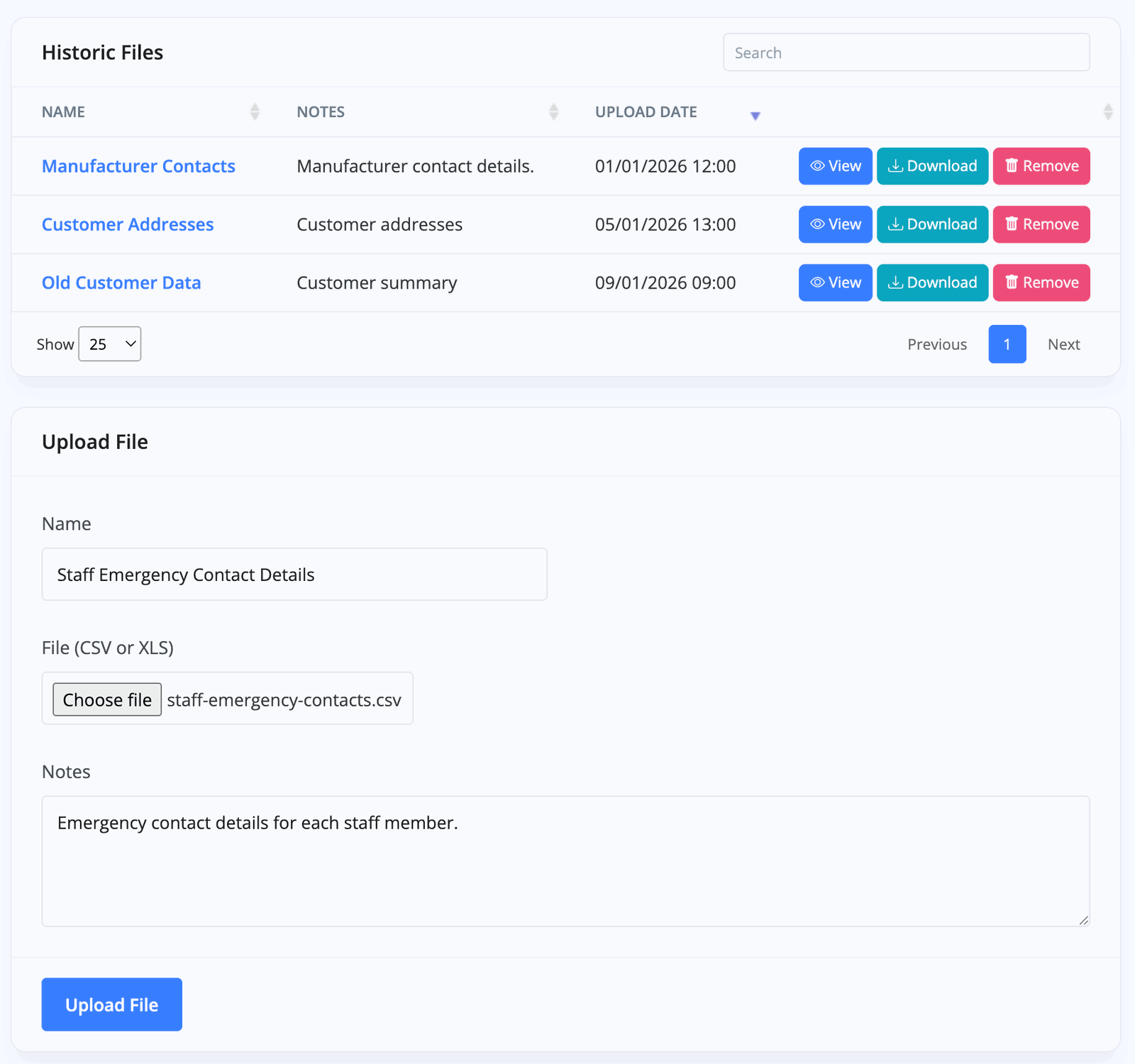Viewport: 1135px width, 1064px height.
Task: Sort table by Upload Date column
Action: tap(646, 112)
